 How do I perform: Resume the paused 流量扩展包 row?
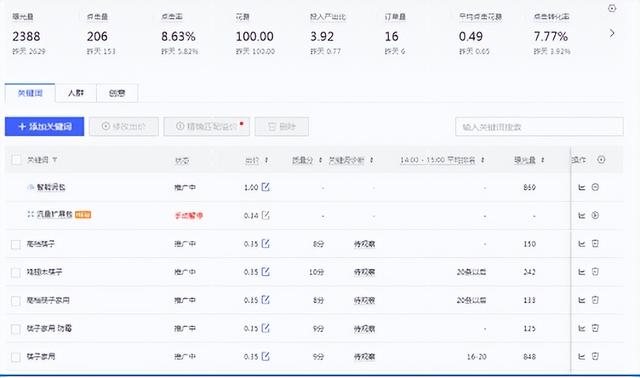(595, 215)
